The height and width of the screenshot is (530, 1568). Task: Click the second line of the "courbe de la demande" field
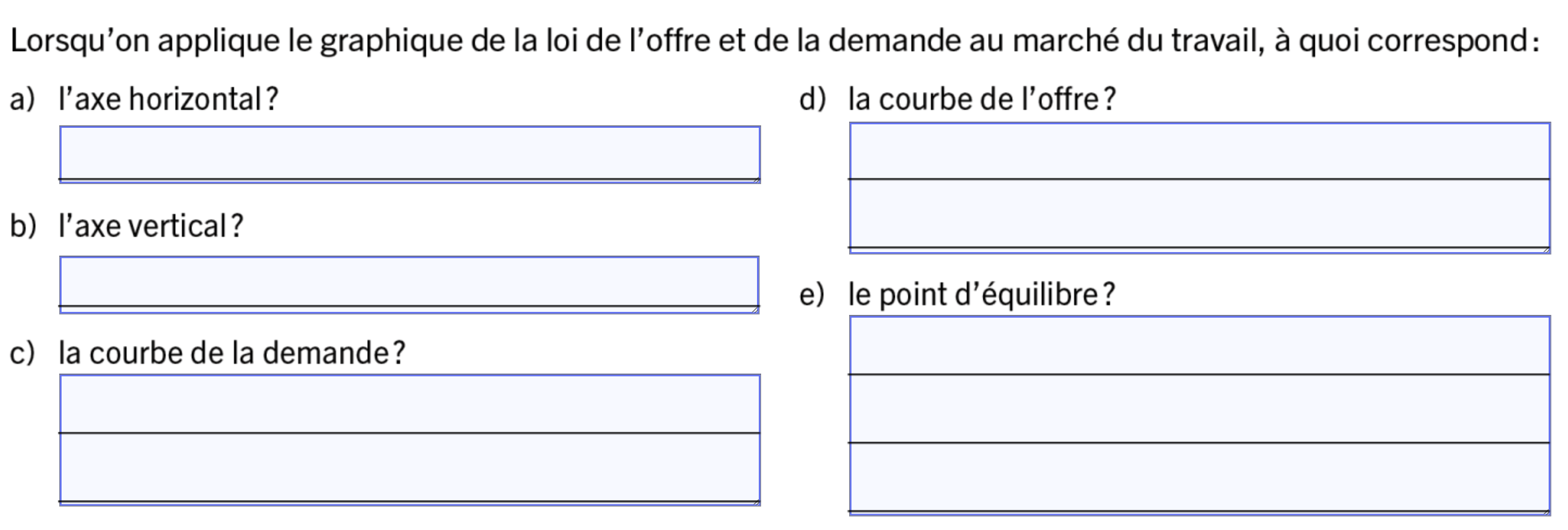(409, 468)
